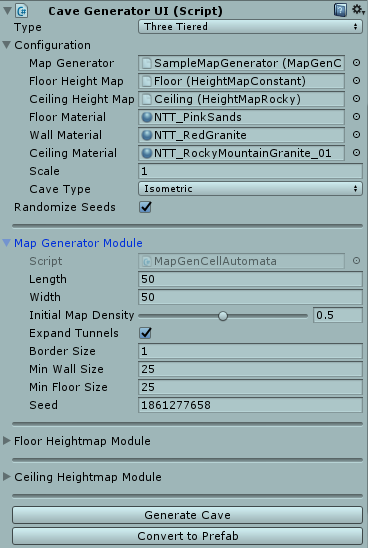Open object picker for Floor Material
Screen dimensions: 368x548
click(x=356, y=117)
